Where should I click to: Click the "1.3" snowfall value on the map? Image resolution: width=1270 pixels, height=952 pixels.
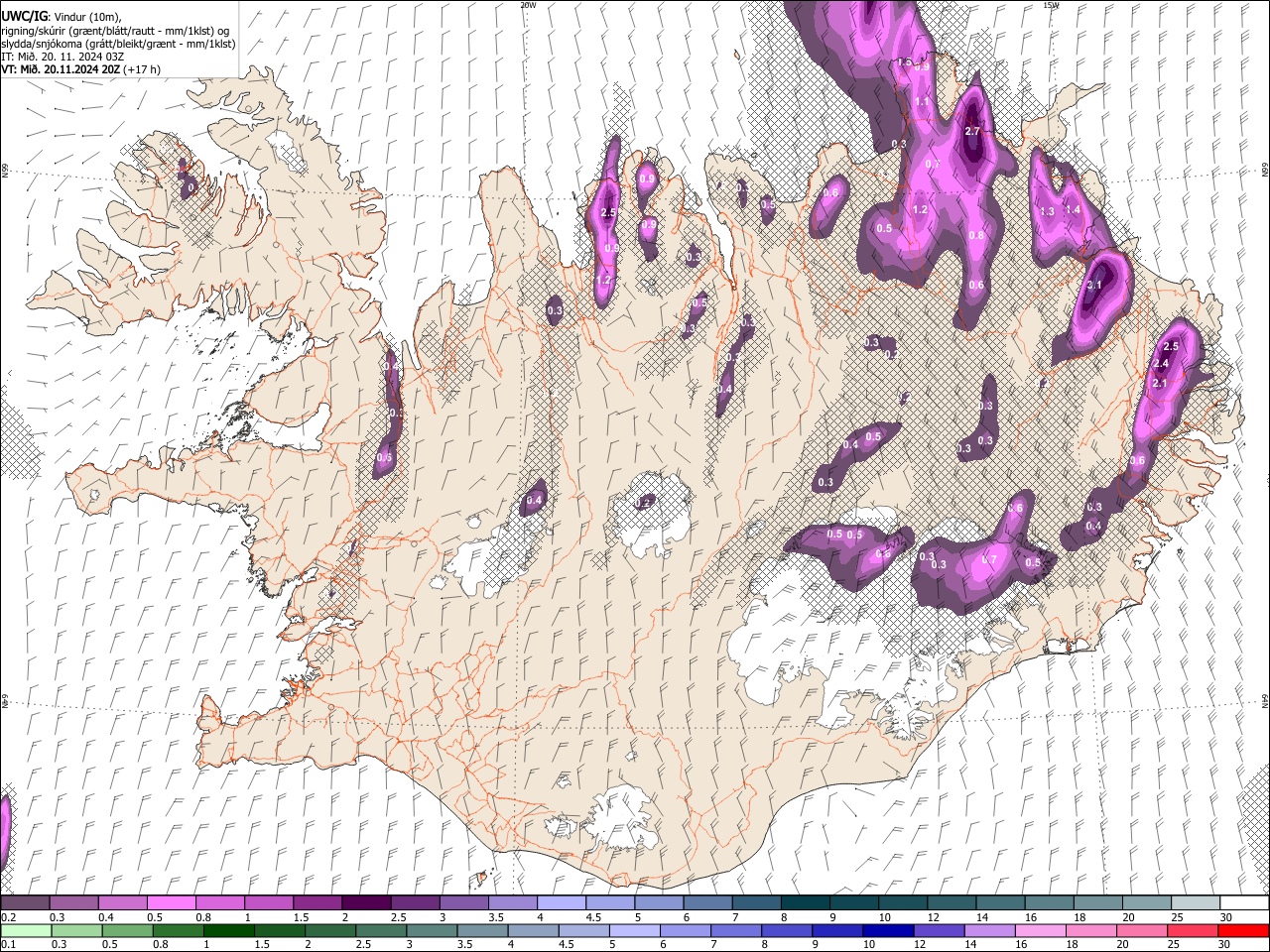(x=1047, y=211)
